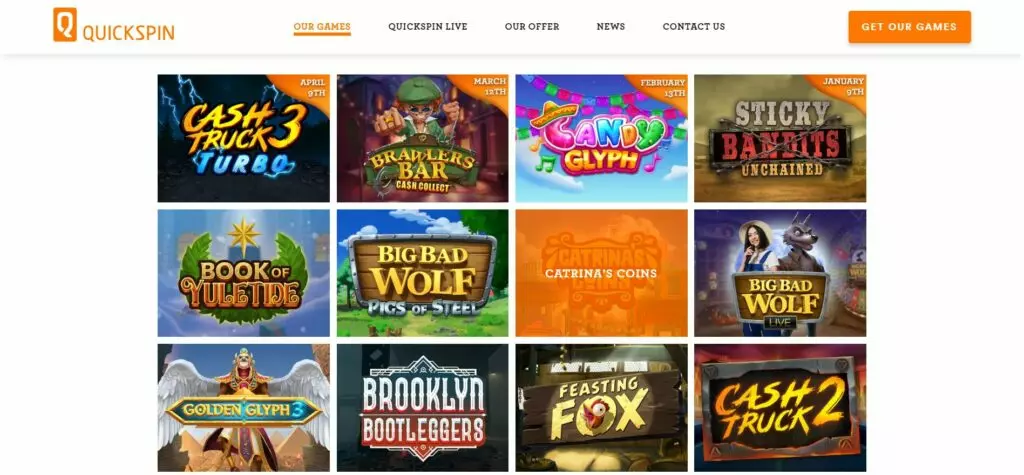Select the Golden Glyph 3 game tile
This screenshot has height=475, width=1024.
(x=244, y=408)
